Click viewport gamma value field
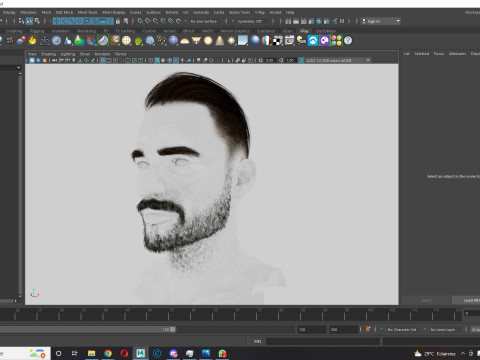The width and height of the screenshot is (480, 360). pos(290,60)
